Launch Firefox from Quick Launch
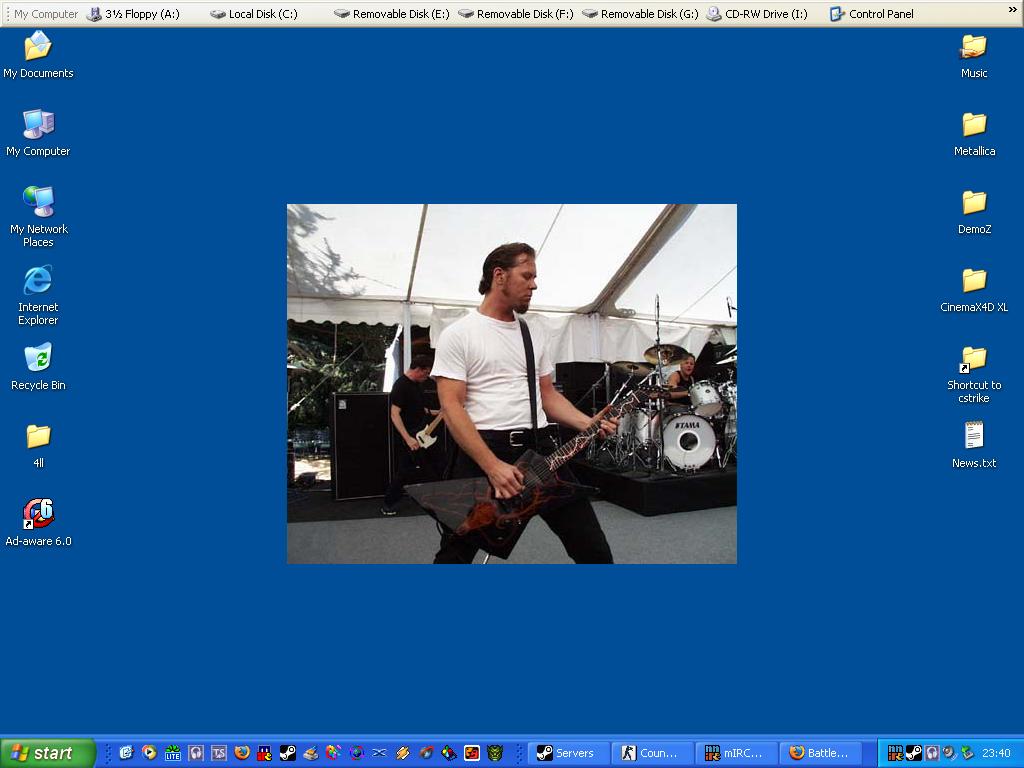1024x768 pixels. coord(242,753)
